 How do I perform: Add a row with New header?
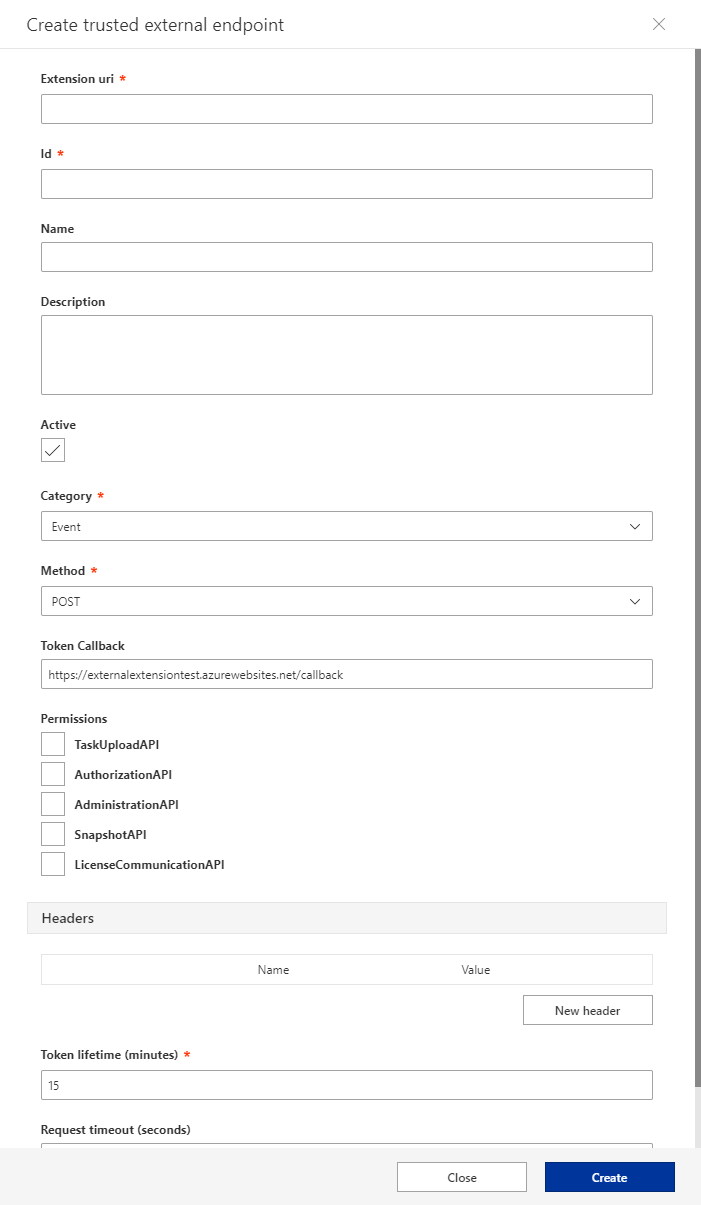(x=587, y=1010)
